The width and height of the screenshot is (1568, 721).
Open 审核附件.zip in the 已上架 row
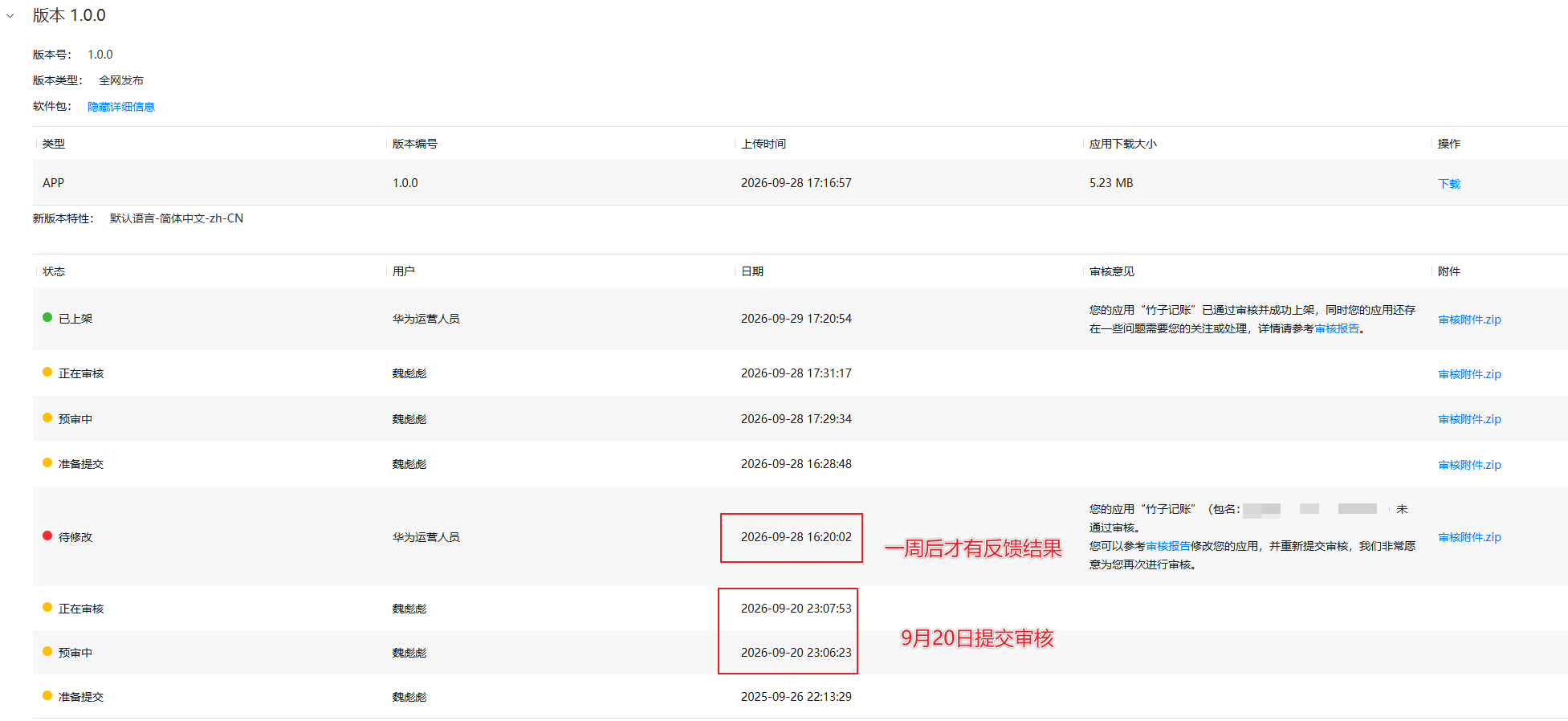tap(1469, 320)
